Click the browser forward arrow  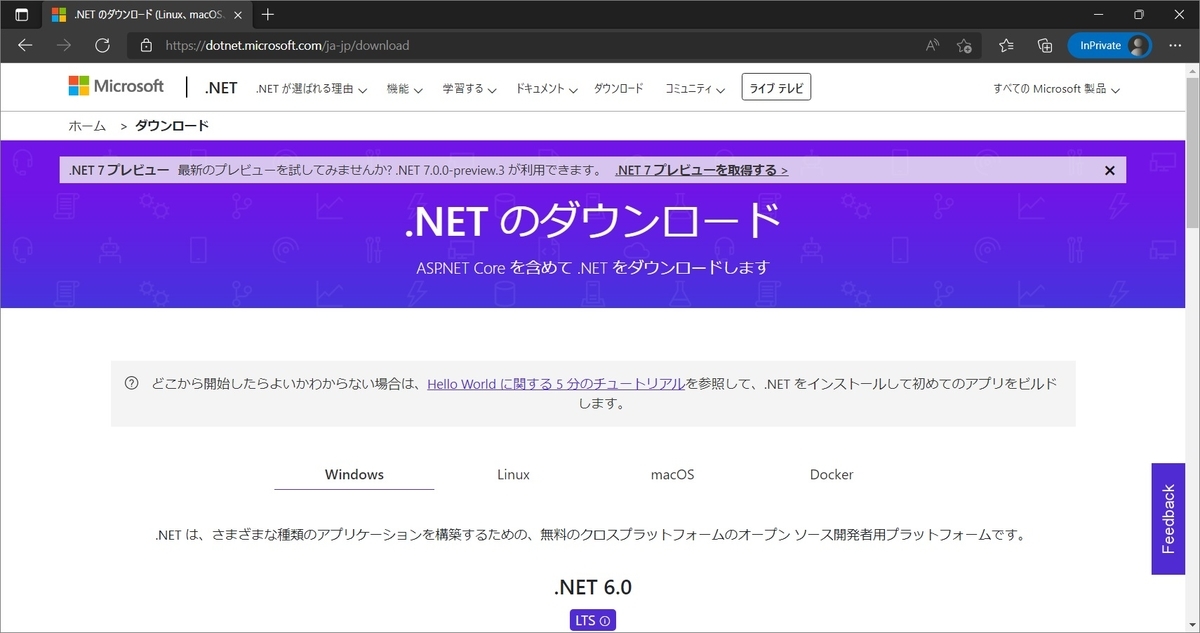click(x=64, y=45)
